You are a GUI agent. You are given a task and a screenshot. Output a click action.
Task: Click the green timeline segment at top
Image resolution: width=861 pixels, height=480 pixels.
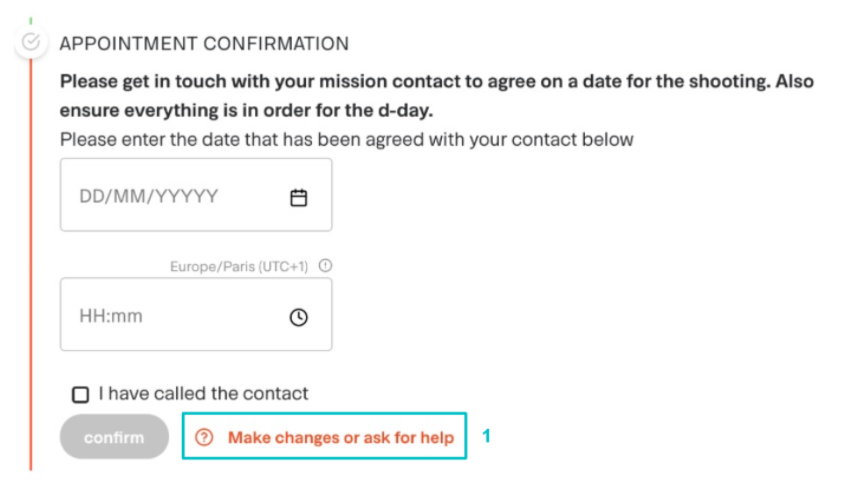[x=31, y=21]
